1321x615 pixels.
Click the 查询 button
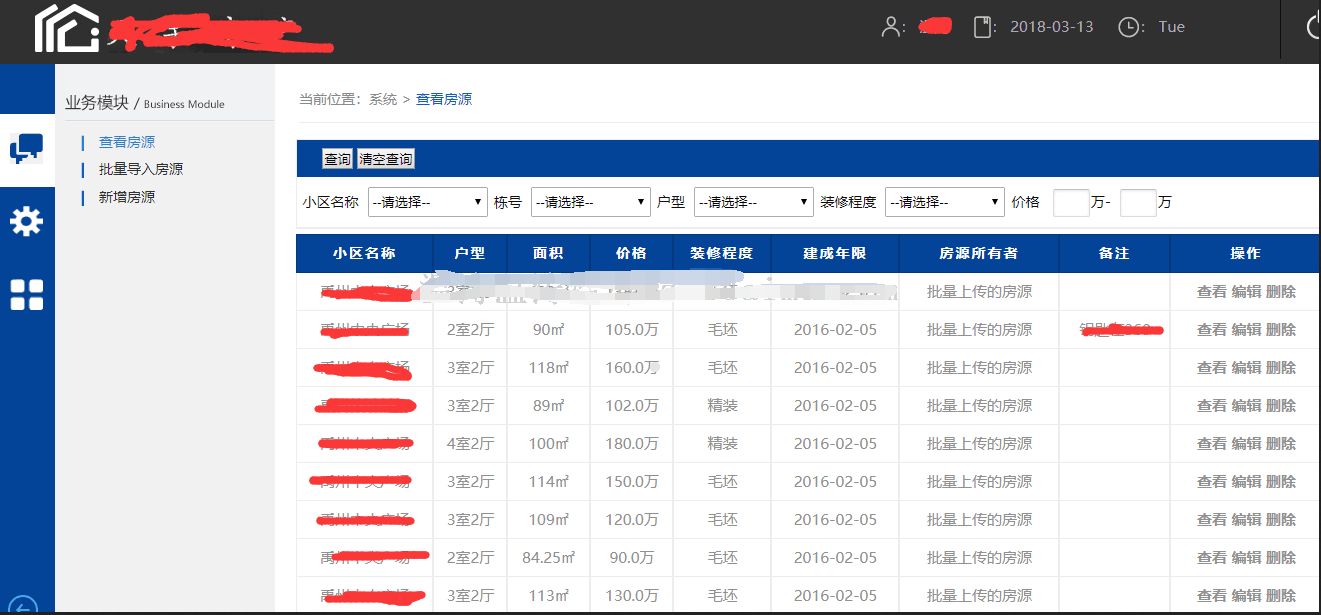tap(337, 160)
